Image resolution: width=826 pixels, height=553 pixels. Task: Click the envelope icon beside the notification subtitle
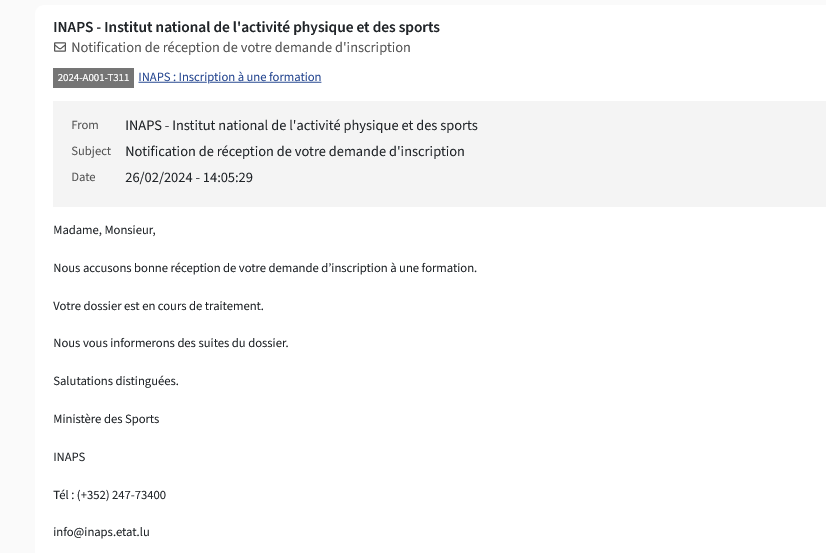(60, 47)
